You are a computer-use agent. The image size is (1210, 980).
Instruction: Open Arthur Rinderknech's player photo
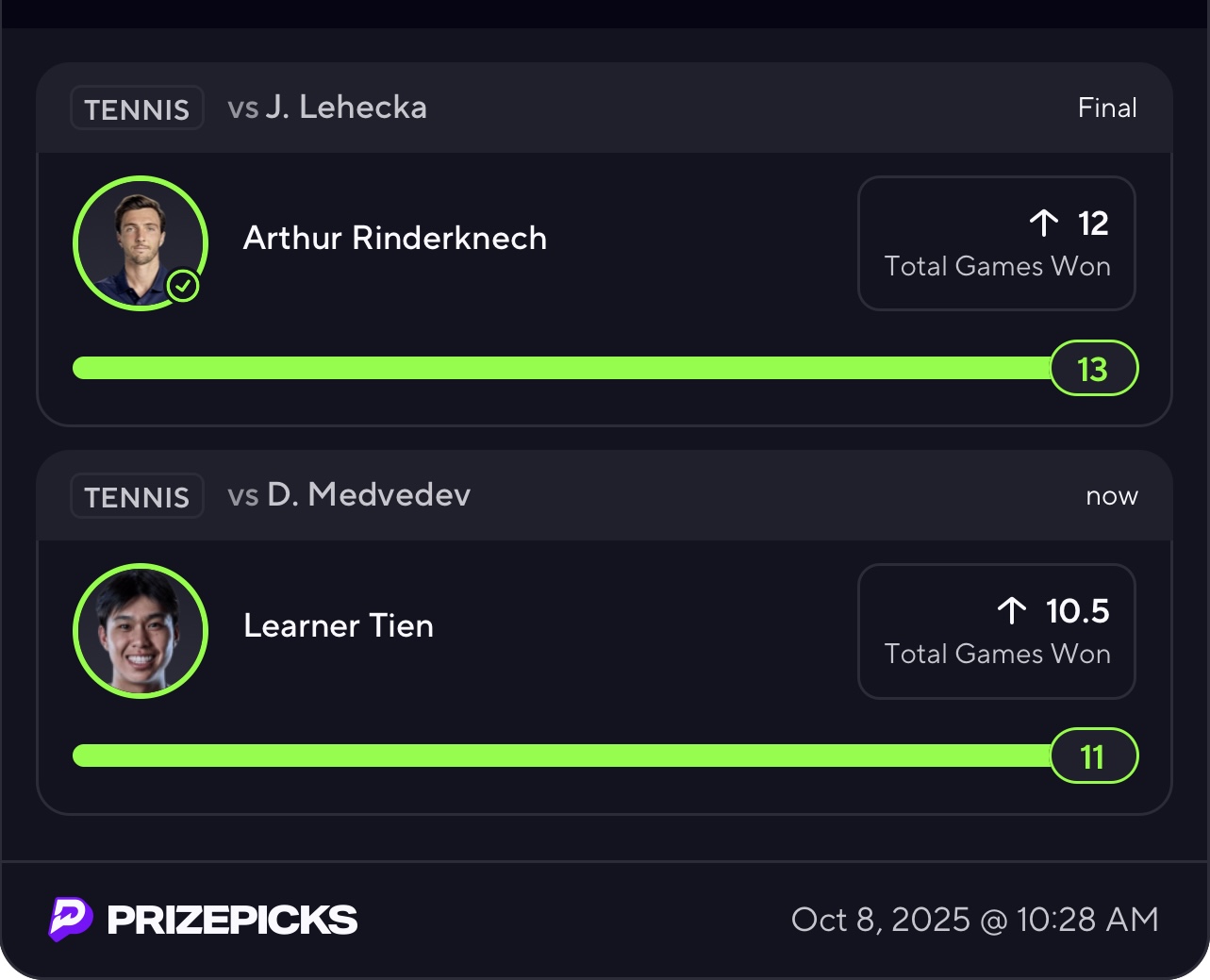[x=140, y=242]
